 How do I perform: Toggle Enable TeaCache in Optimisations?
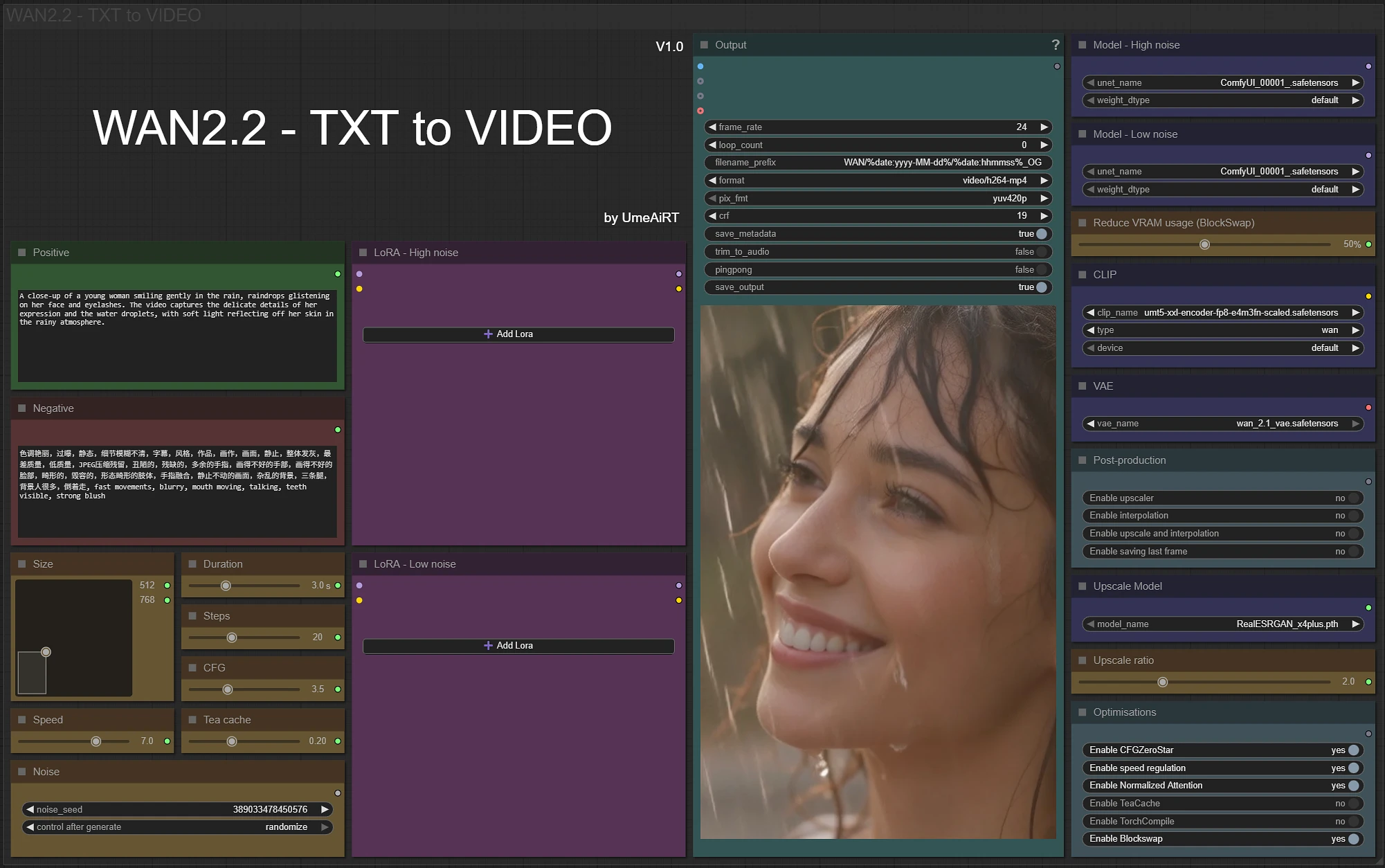tap(1352, 804)
